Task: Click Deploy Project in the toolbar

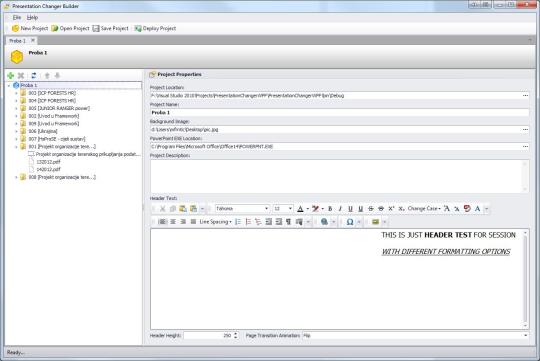Action: (155, 28)
